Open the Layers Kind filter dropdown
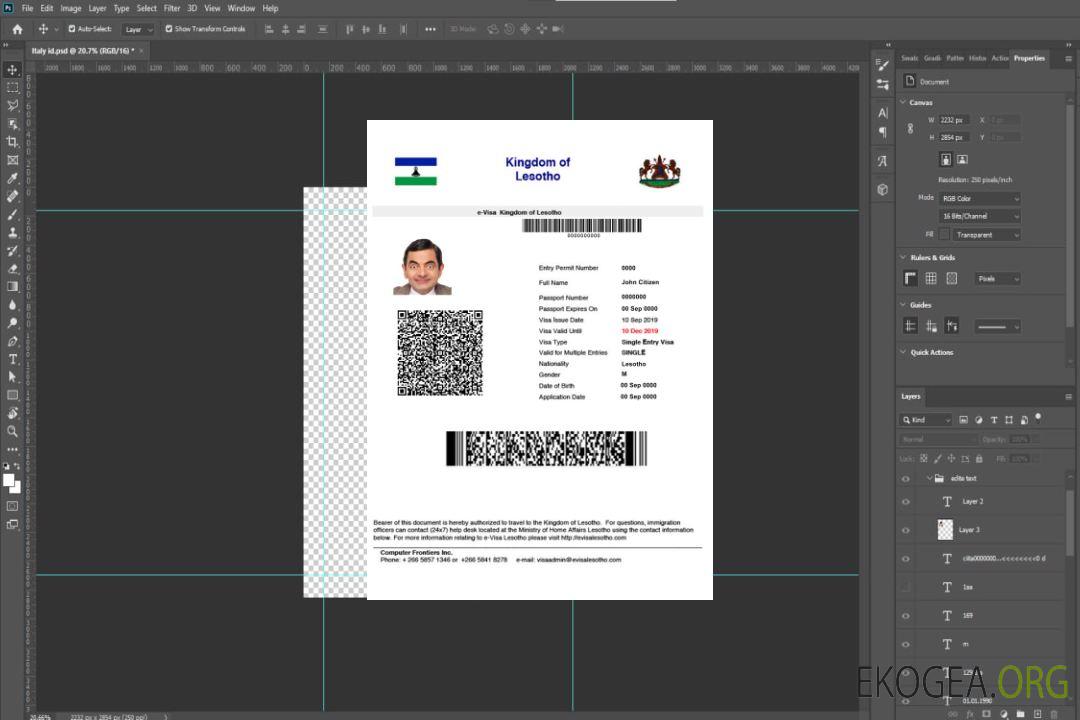This screenshot has height=720, width=1080. click(x=926, y=420)
